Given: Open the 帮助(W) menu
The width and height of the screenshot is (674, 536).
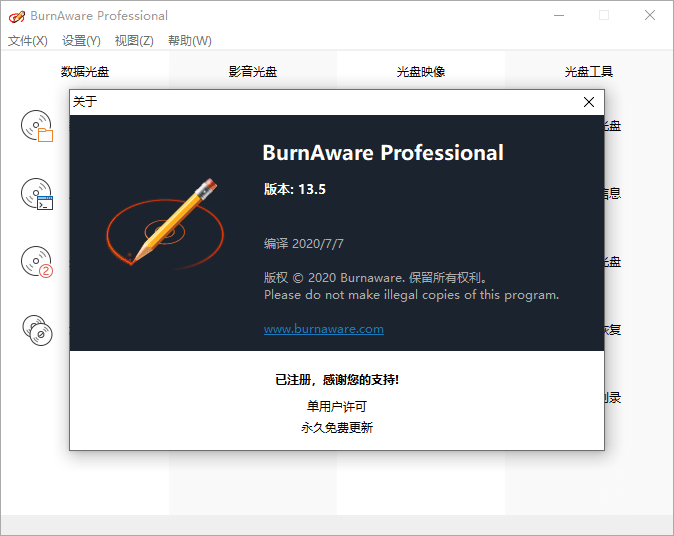Looking at the screenshot, I should [x=190, y=41].
